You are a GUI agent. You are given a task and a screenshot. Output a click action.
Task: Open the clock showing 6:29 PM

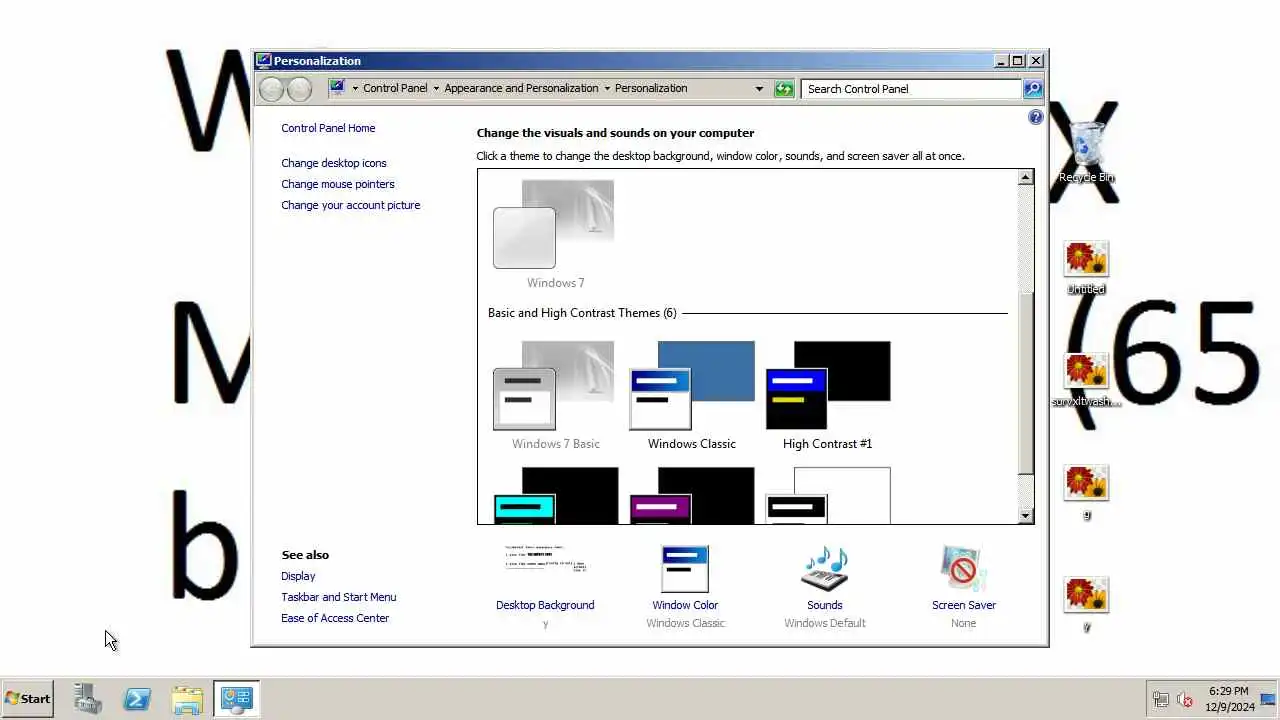pyautogui.click(x=1229, y=699)
